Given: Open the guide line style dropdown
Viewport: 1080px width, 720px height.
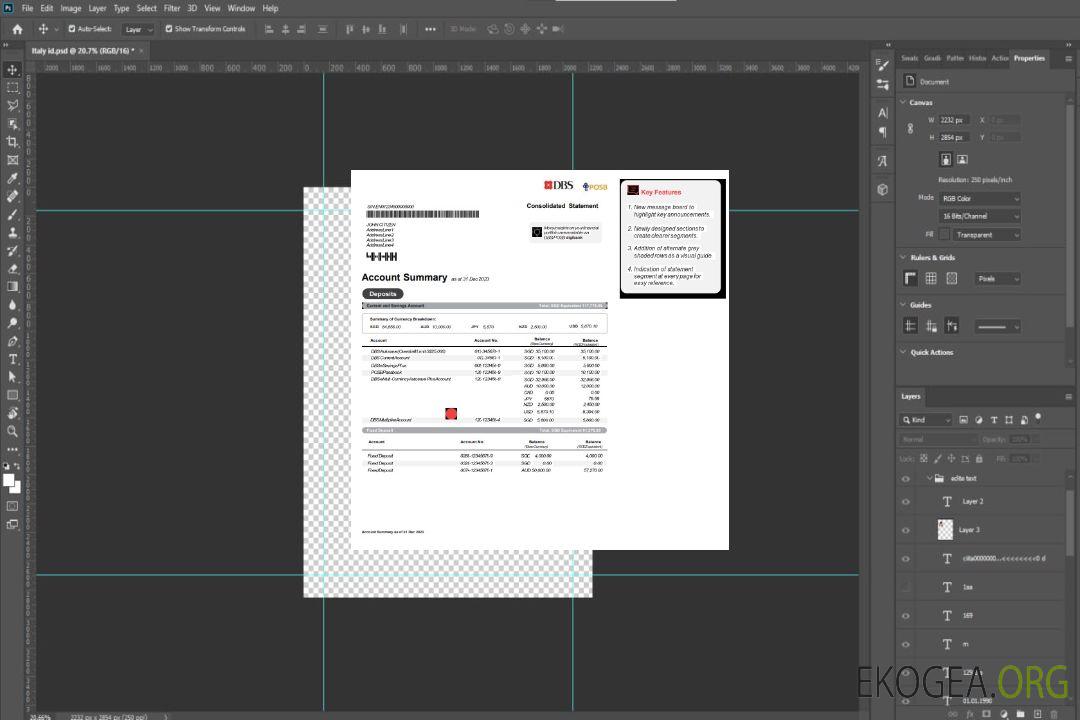Looking at the screenshot, I should pyautogui.click(x=997, y=327).
